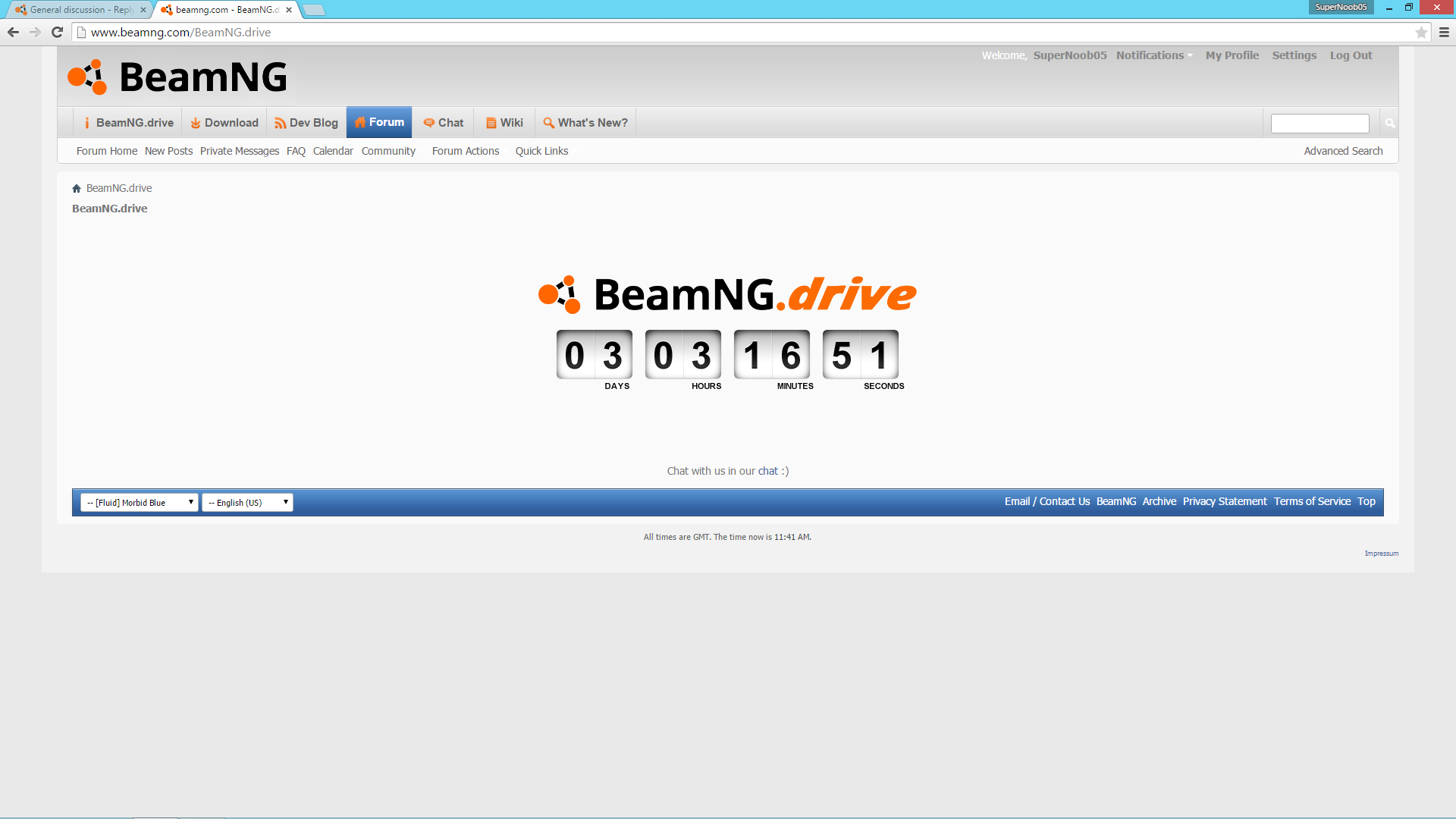Open the Fluid Morbid Blue style selector
1456x819 pixels.
pos(140,503)
